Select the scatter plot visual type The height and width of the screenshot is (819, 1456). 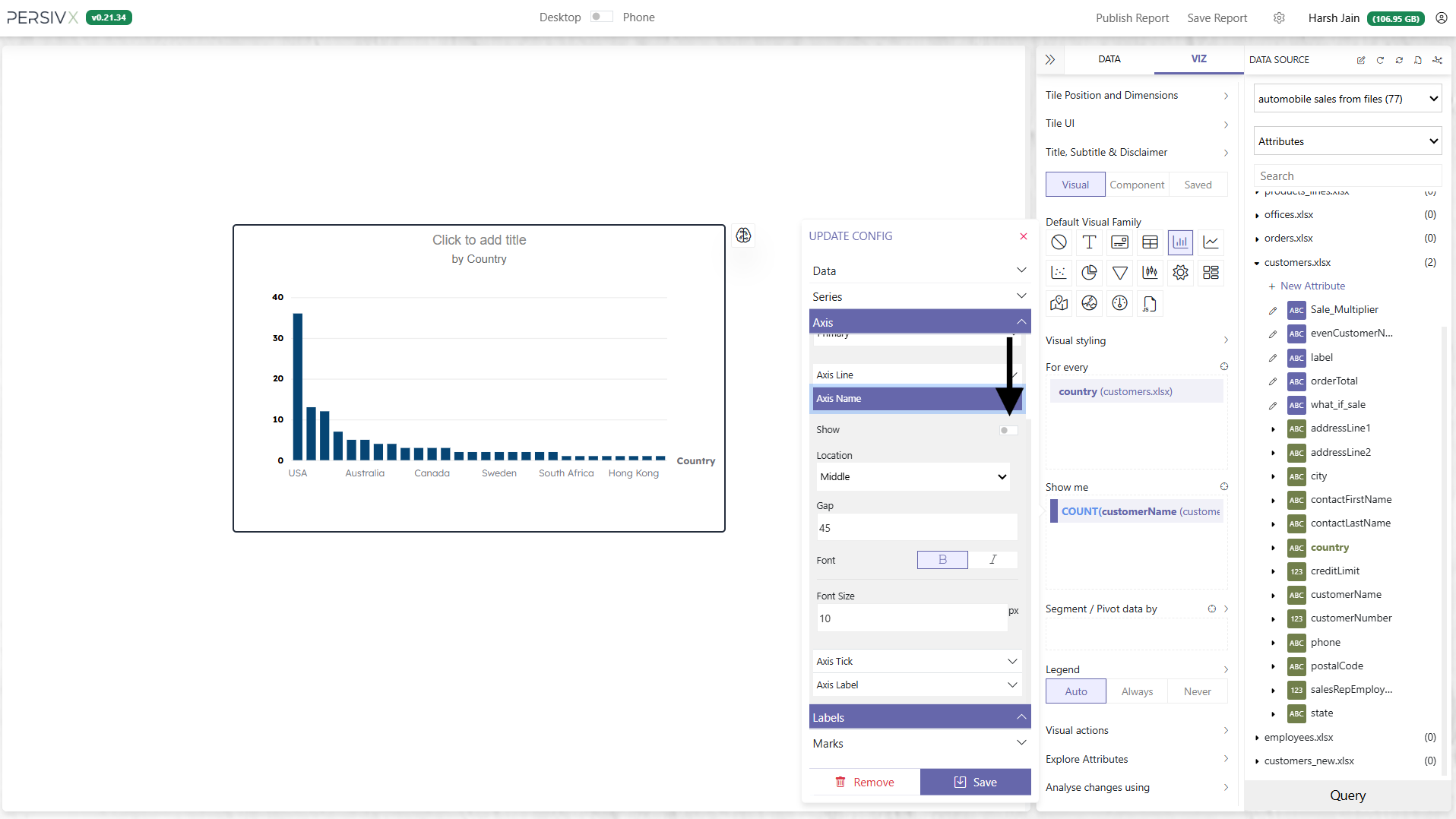coord(1059,273)
